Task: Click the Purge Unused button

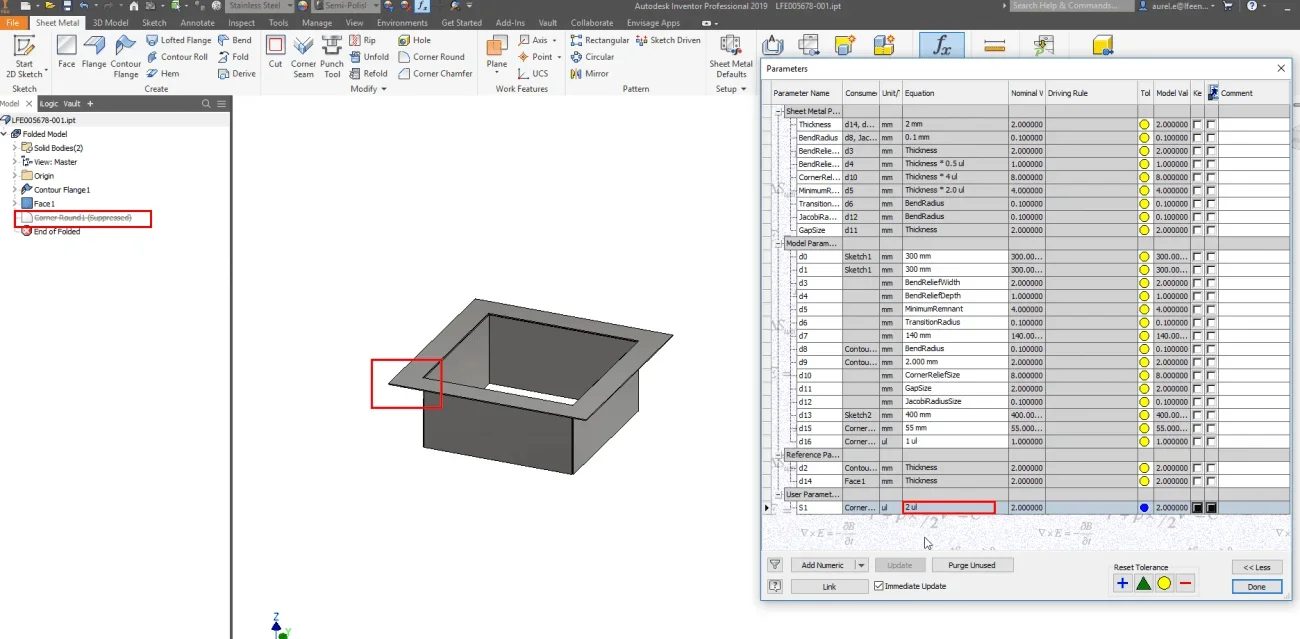Action: click(971, 565)
